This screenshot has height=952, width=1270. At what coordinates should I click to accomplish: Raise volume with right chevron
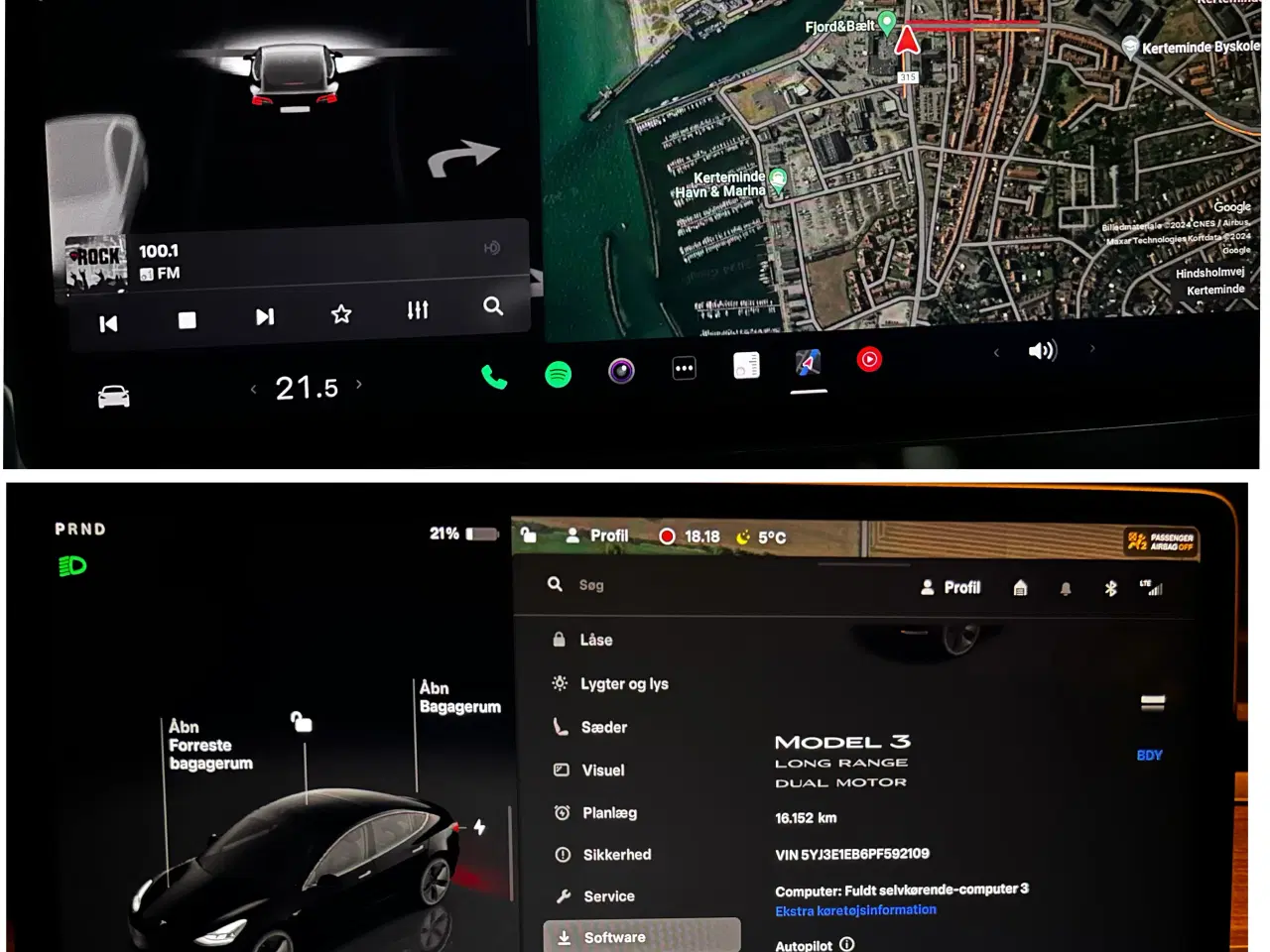coord(1092,348)
